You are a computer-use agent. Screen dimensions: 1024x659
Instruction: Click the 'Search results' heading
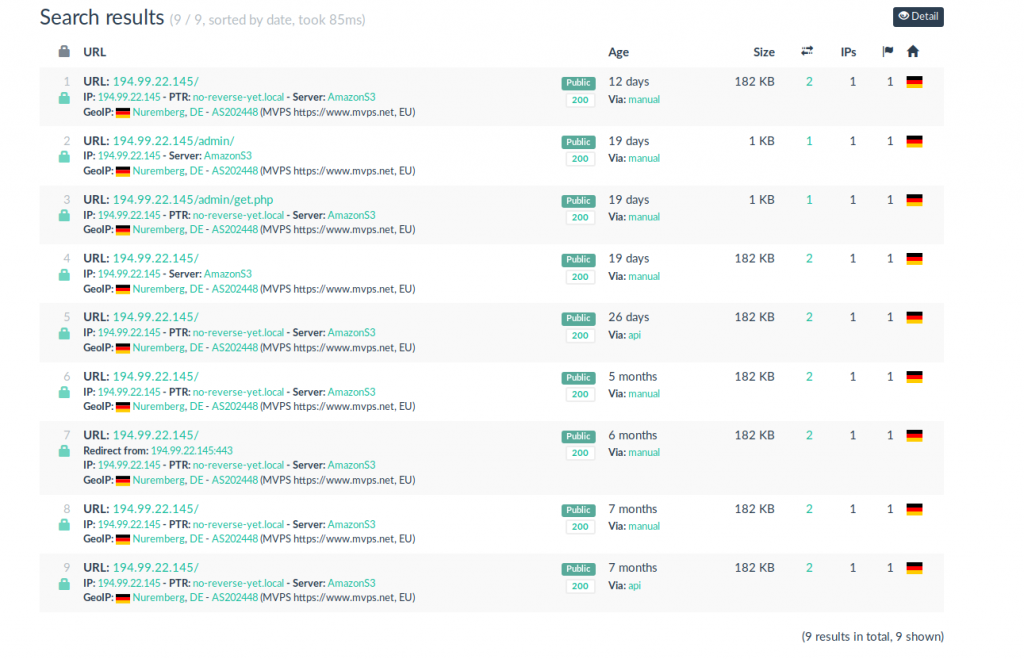pyautogui.click(x=102, y=18)
